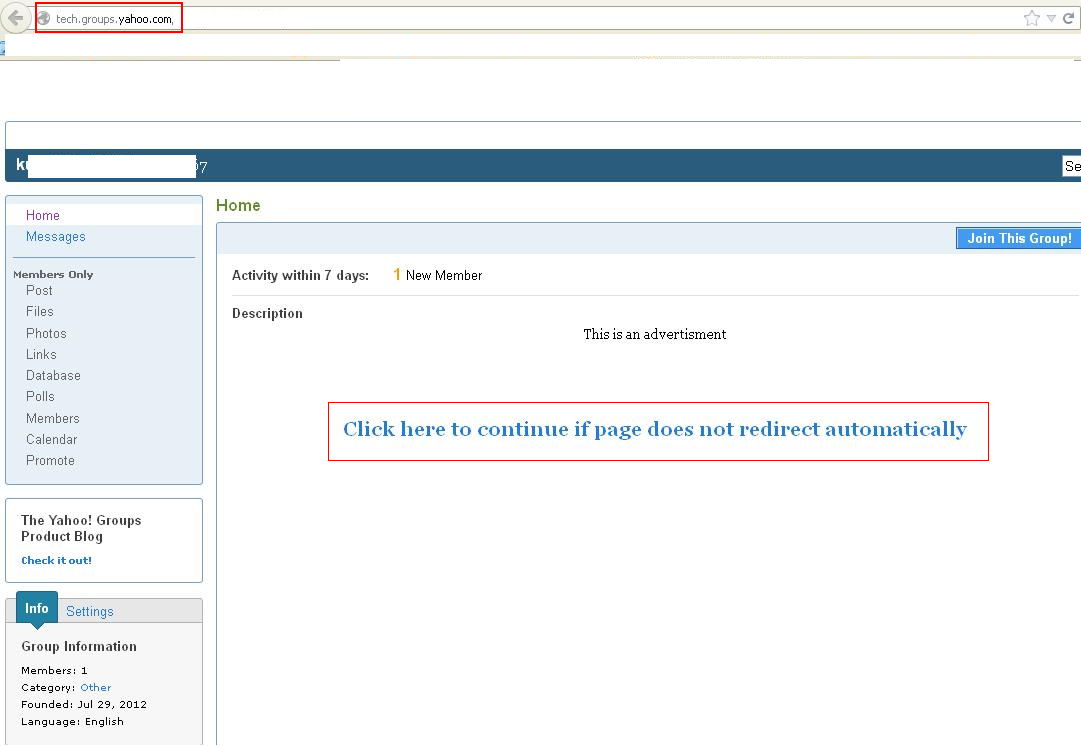
Task: Select Post under Members Only
Action: click(x=39, y=290)
